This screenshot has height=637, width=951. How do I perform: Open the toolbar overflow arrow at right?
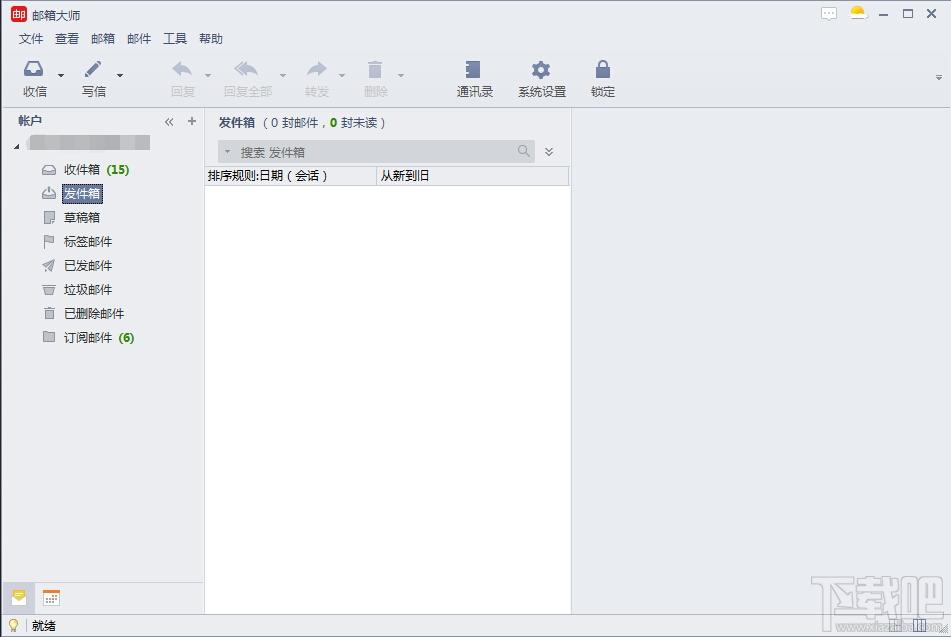pyautogui.click(x=938, y=77)
